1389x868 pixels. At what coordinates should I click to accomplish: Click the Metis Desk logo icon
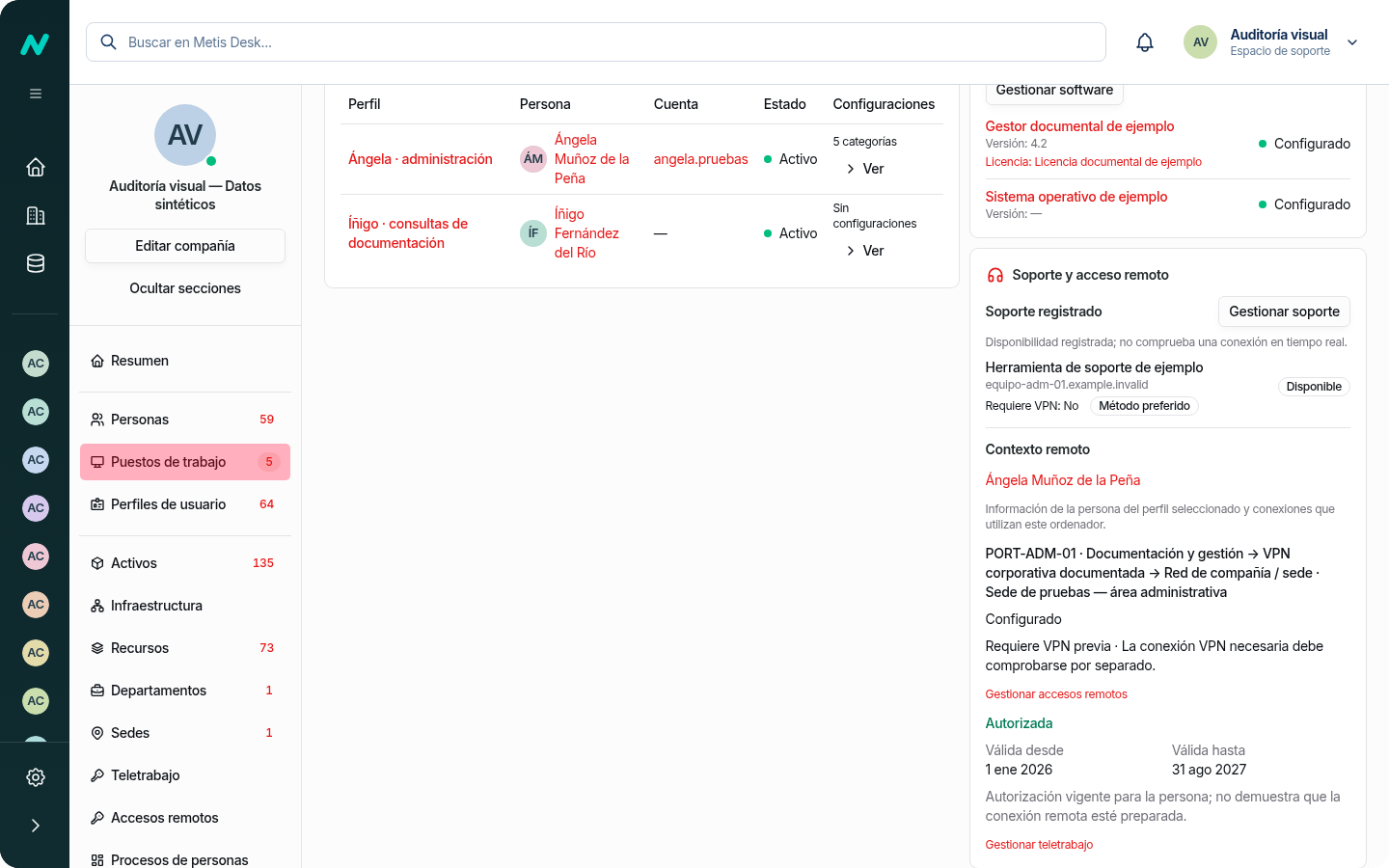coord(35,44)
